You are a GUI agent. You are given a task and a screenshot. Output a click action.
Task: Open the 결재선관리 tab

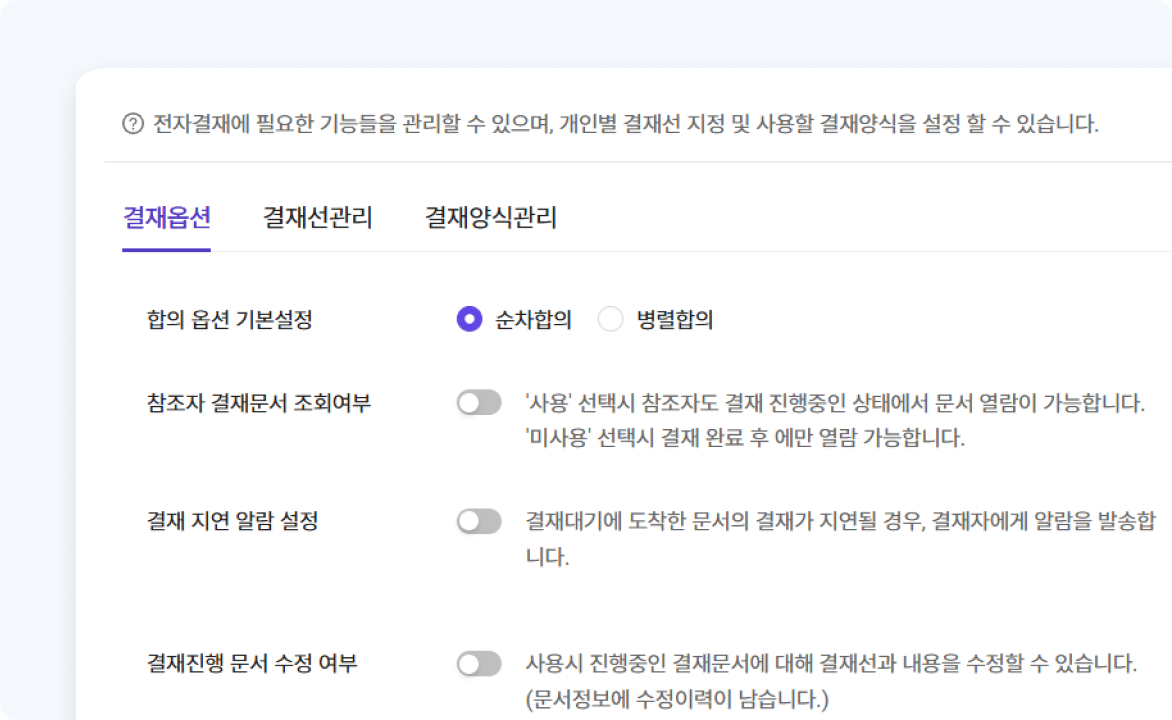coord(317,218)
